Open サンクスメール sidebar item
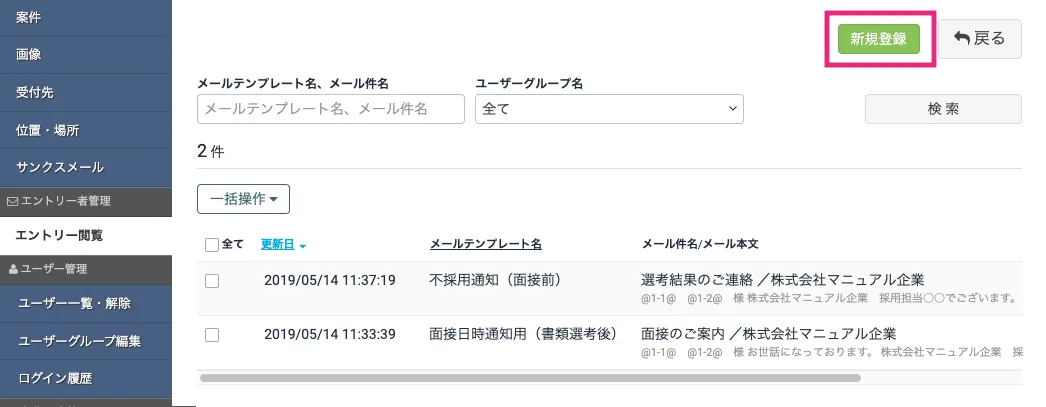 (60, 167)
